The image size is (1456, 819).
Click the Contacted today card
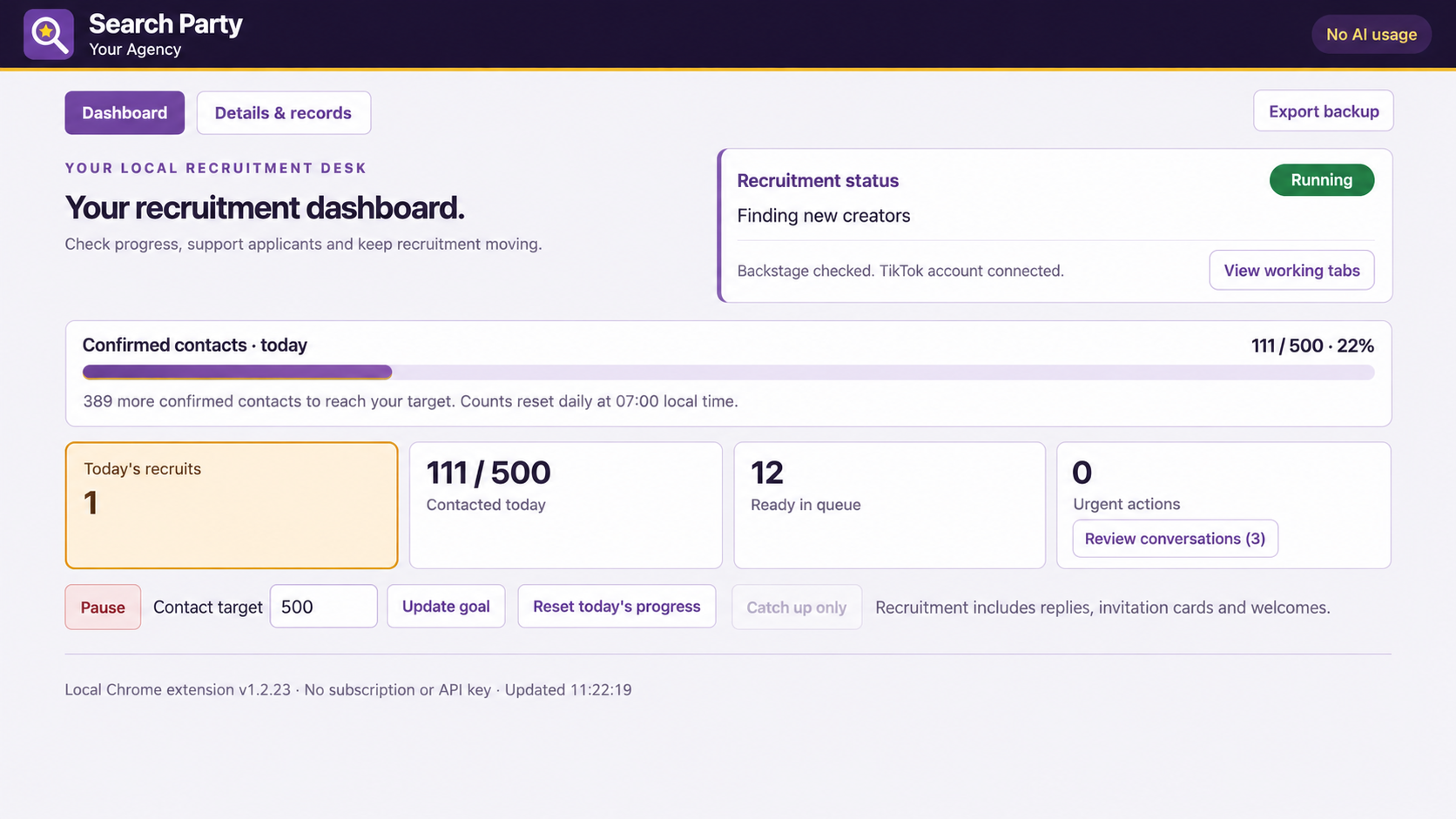[566, 505]
